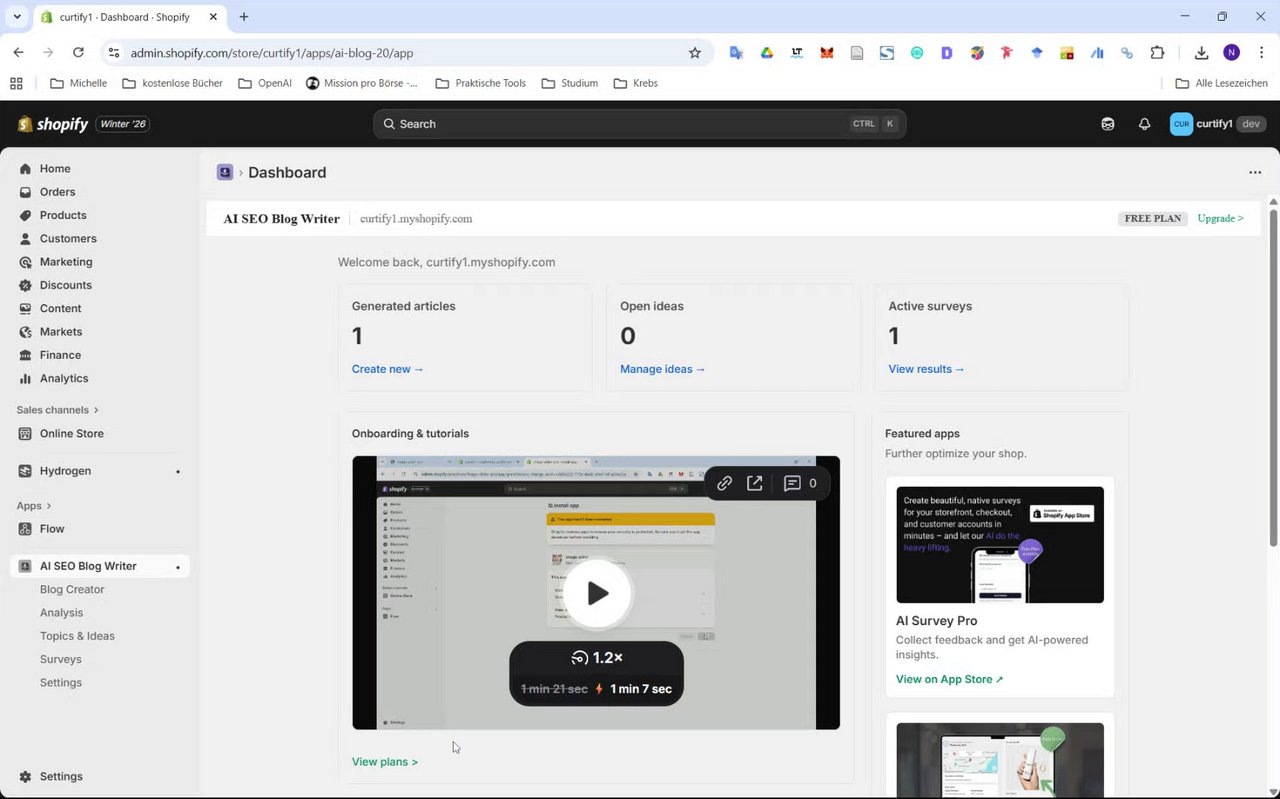Screen dimensions: 1280x799
Task: Click the Manage ideas link
Action: (663, 369)
